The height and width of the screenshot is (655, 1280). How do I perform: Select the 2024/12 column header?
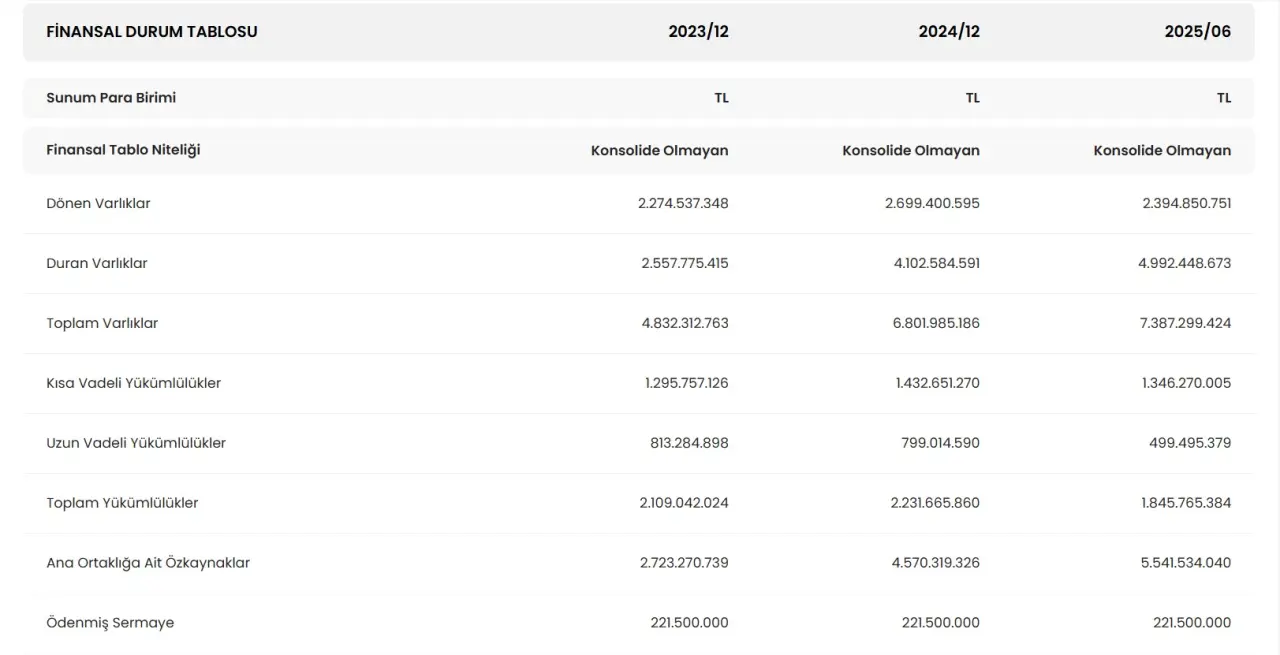tap(949, 32)
